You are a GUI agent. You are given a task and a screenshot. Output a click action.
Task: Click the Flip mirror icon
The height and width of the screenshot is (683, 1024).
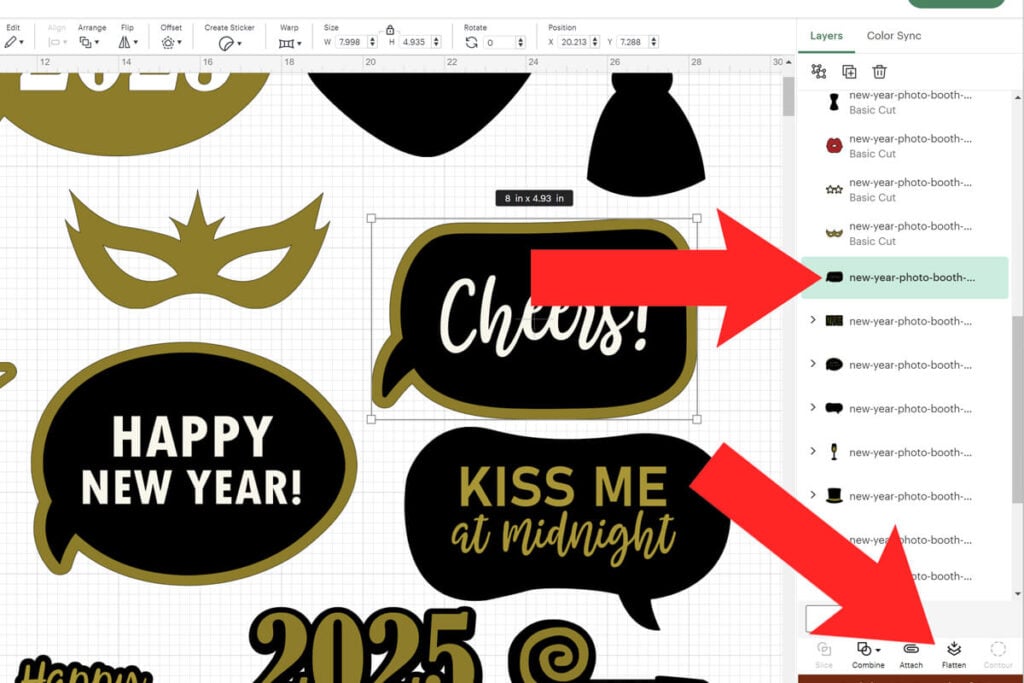[x=124, y=42]
